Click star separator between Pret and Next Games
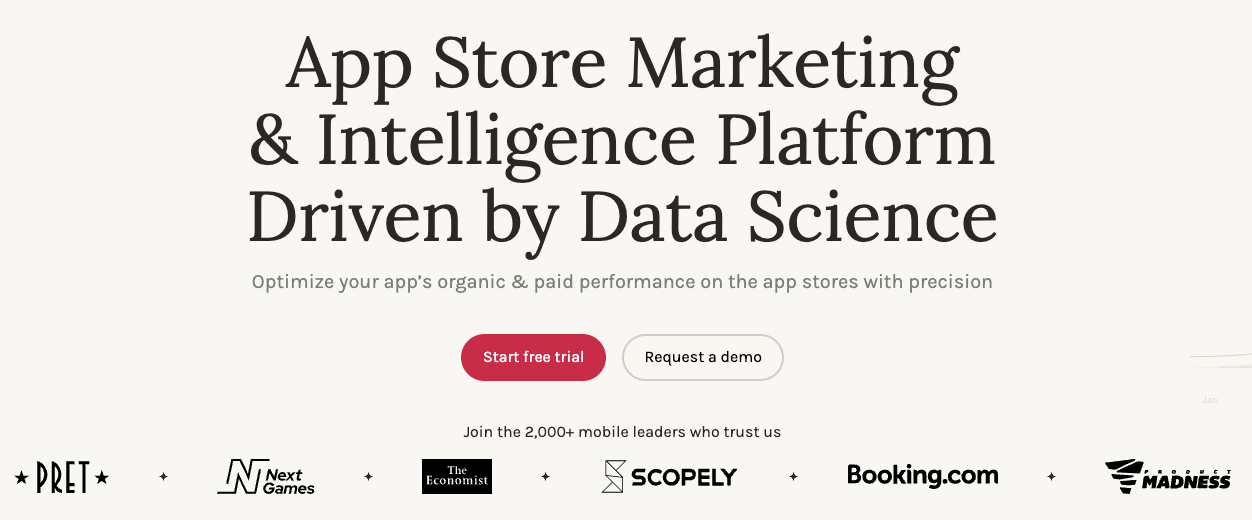This screenshot has width=1252, height=520. click(x=163, y=477)
